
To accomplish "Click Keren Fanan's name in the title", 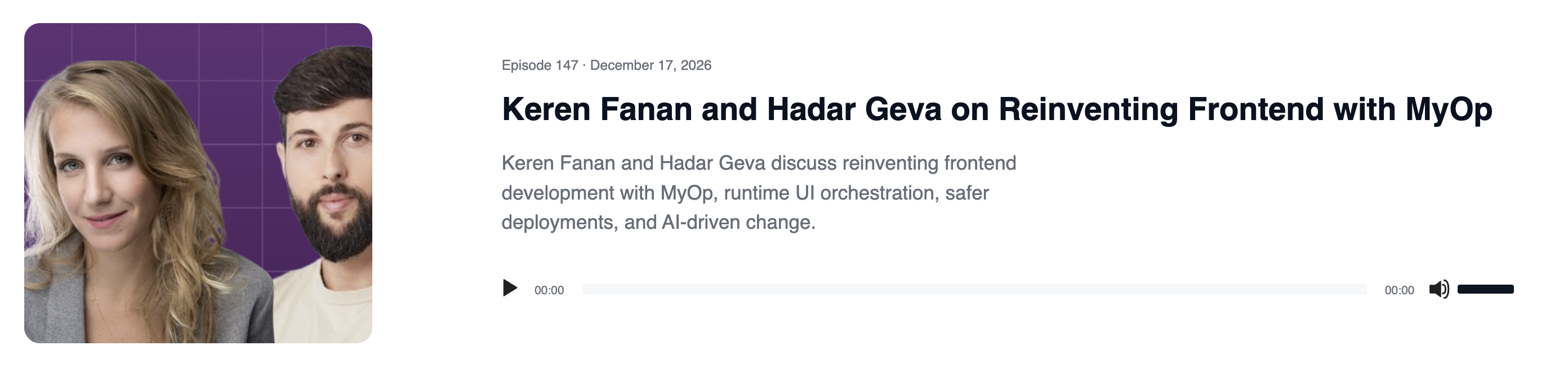I will 596,109.
